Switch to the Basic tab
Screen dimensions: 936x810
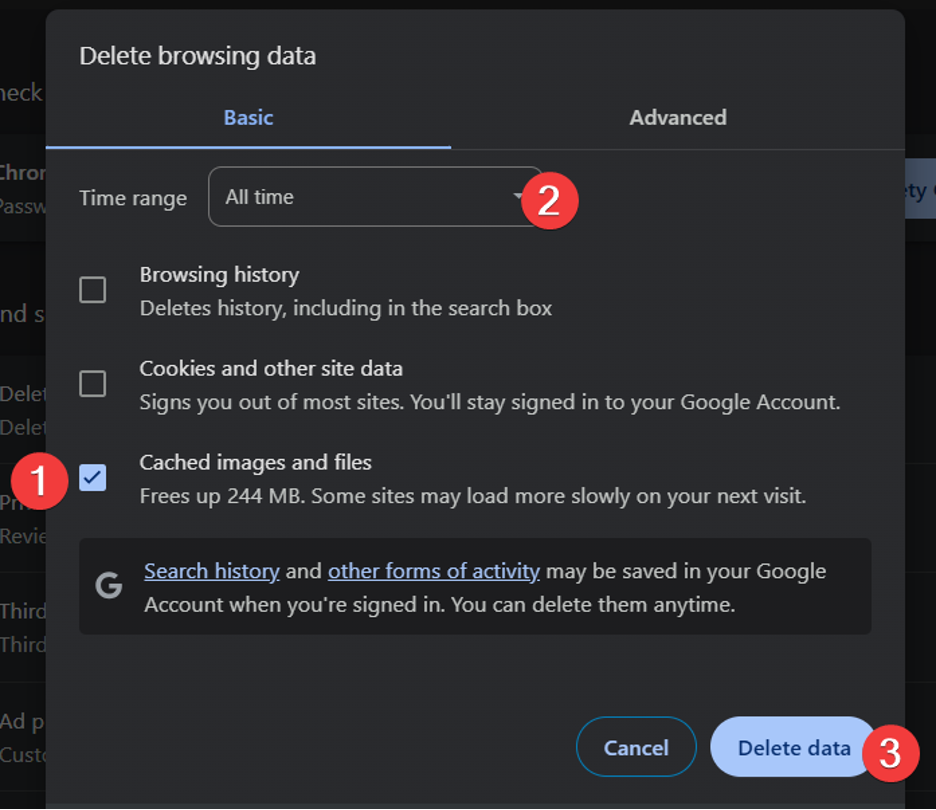248,118
